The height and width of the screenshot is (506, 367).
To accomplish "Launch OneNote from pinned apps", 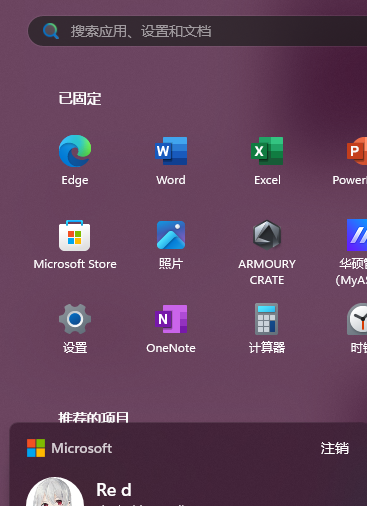I will point(171,319).
